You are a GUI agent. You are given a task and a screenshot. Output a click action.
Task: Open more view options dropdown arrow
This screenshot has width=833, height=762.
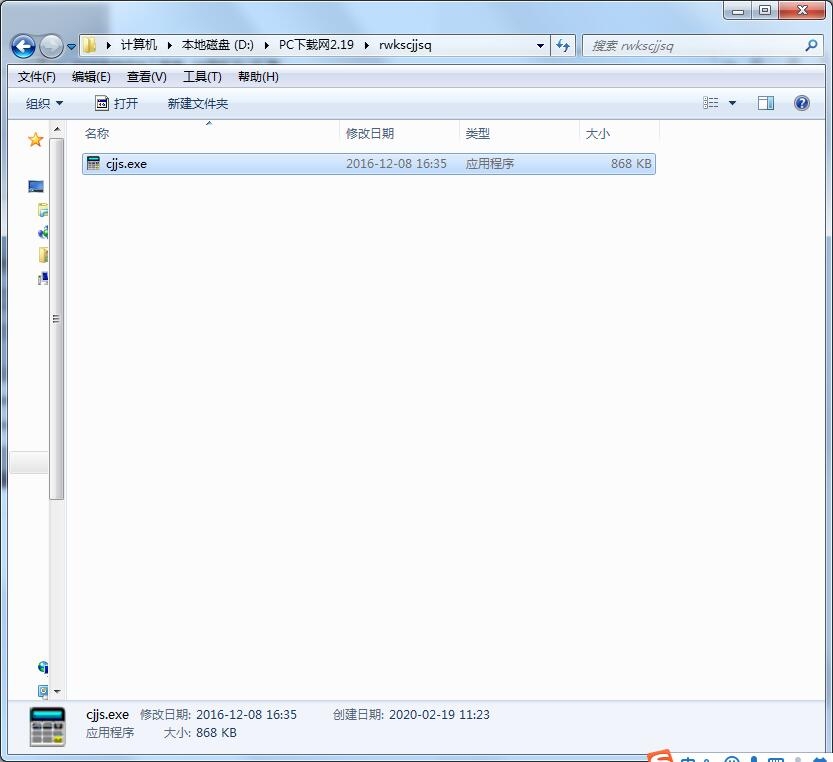point(732,103)
